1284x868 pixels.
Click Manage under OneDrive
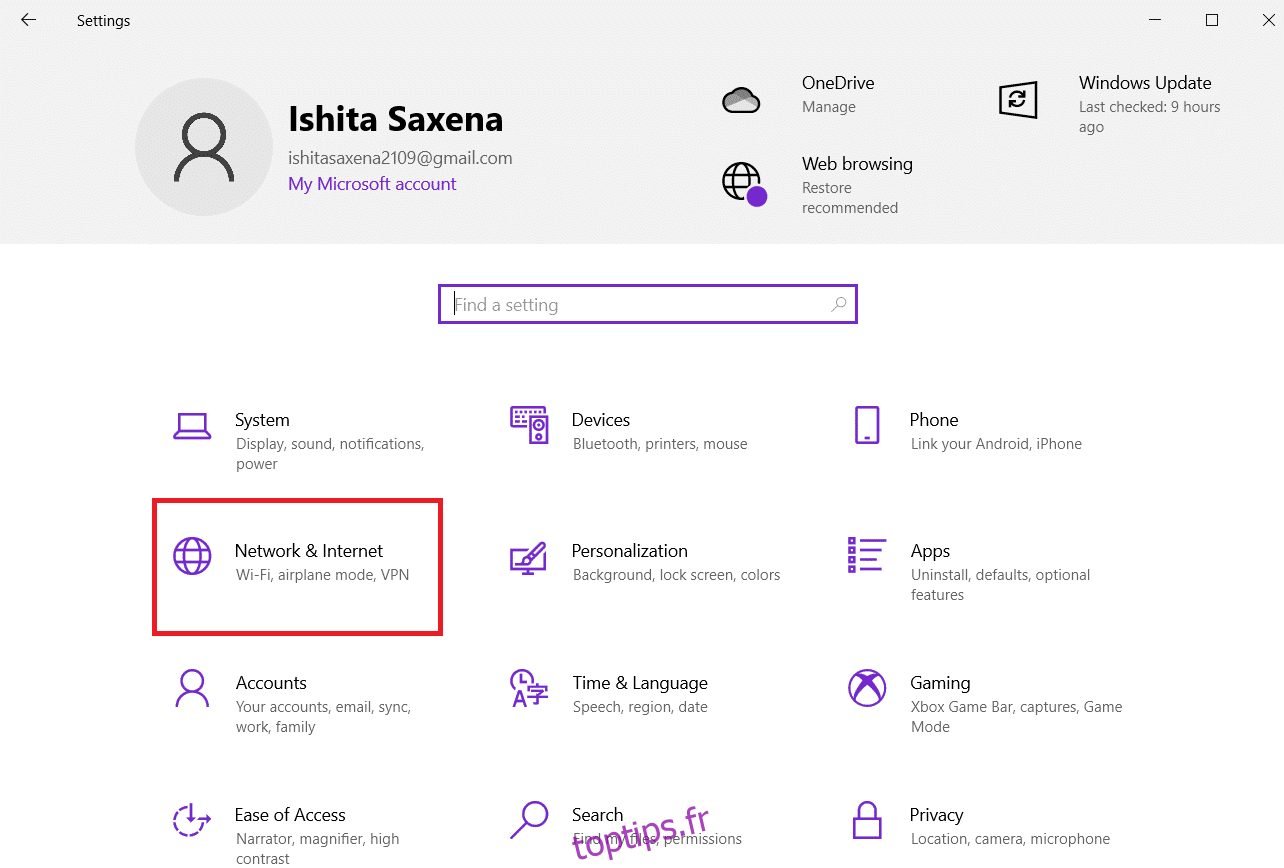[828, 107]
